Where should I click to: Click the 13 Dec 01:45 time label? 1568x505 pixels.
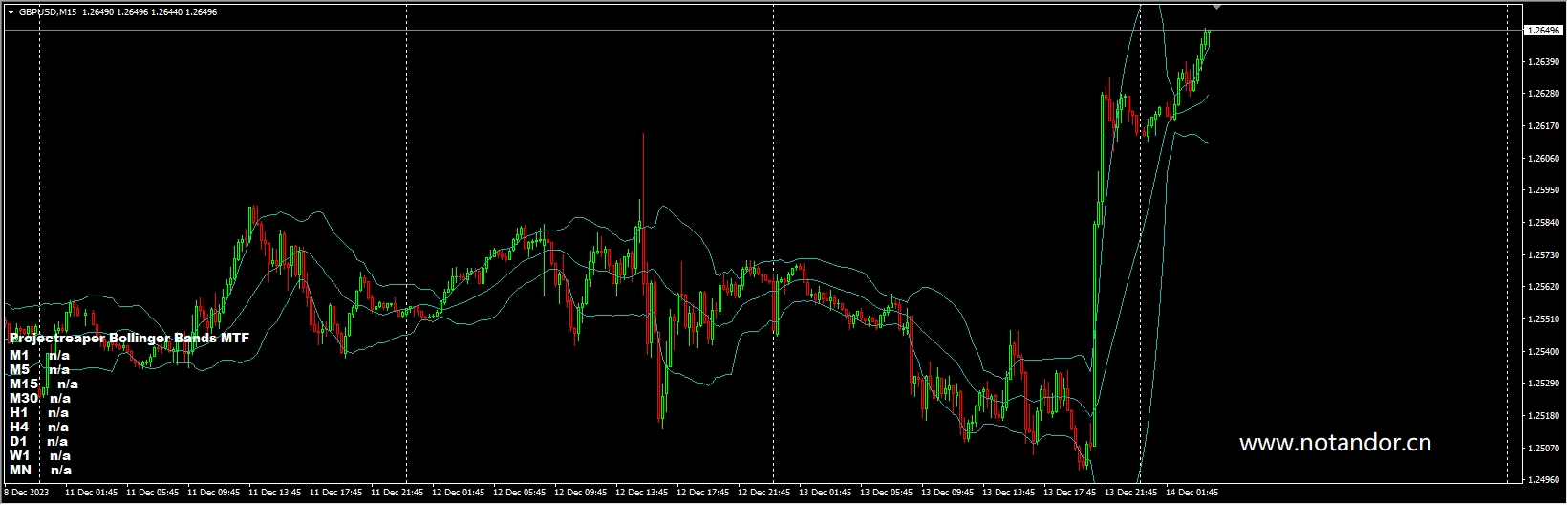pos(826,494)
